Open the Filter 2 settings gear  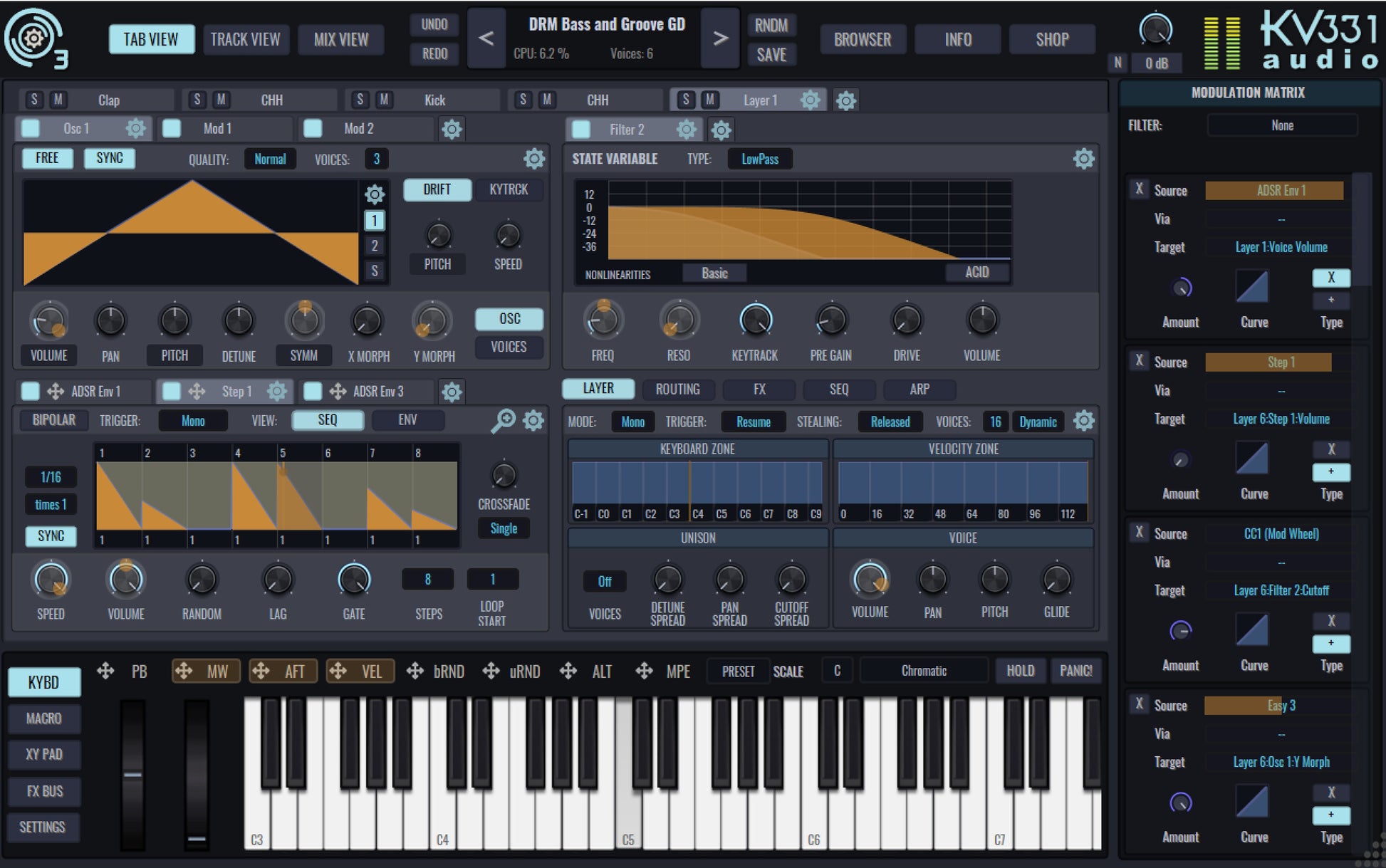click(686, 130)
